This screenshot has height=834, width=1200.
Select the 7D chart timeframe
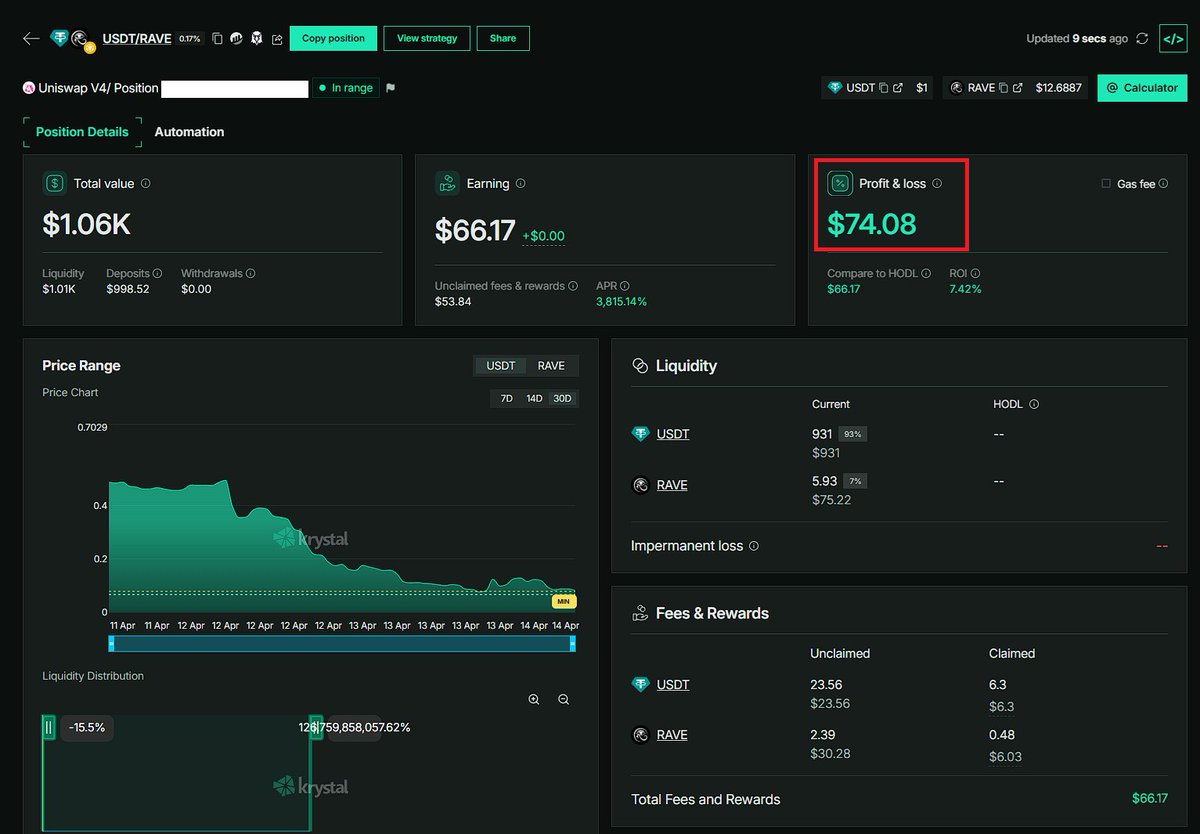507,399
